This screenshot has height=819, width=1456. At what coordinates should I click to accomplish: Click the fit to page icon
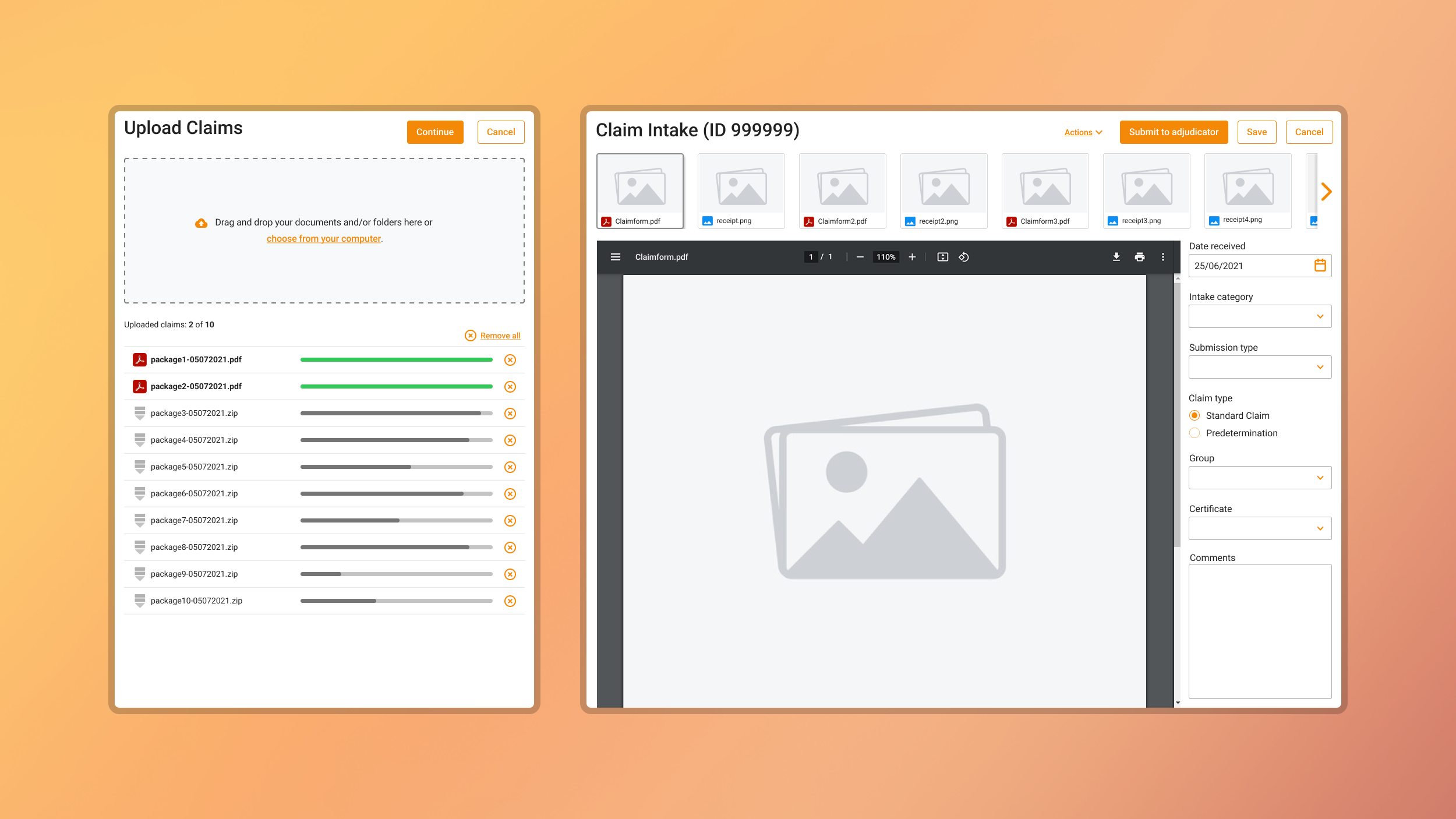[x=942, y=257]
